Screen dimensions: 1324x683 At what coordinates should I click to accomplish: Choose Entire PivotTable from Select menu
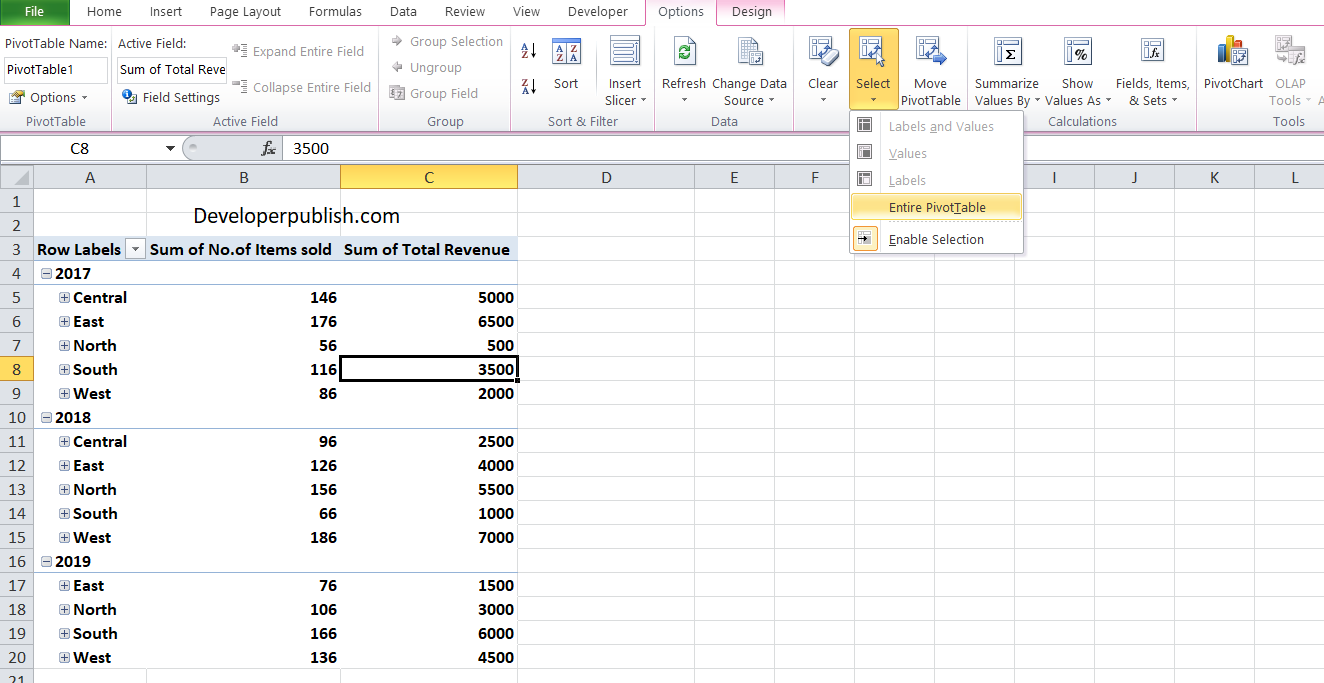[x=936, y=207]
